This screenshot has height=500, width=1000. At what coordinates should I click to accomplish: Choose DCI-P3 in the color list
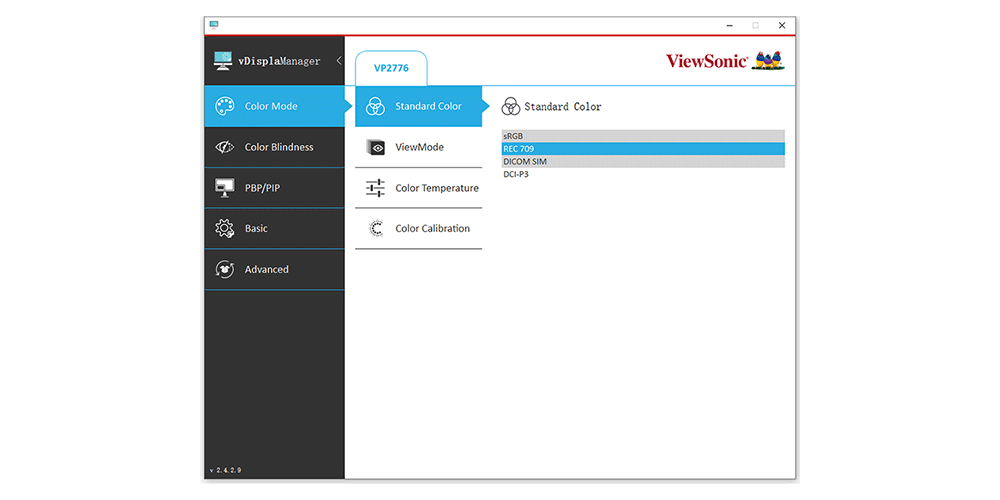click(643, 174)
